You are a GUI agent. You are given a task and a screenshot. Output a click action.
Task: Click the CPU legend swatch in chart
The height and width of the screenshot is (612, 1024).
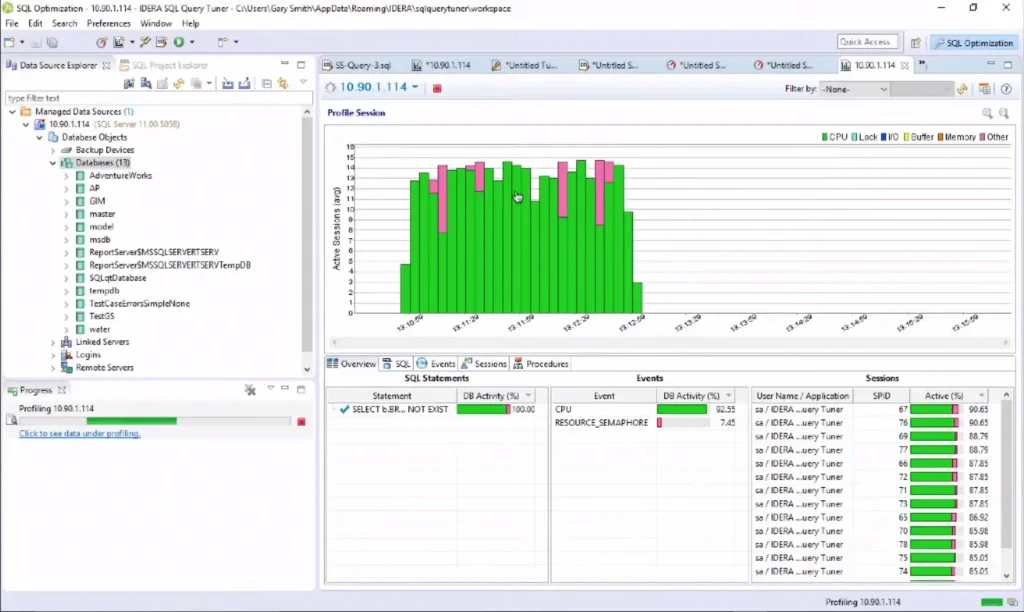click(x=825, y=137)
